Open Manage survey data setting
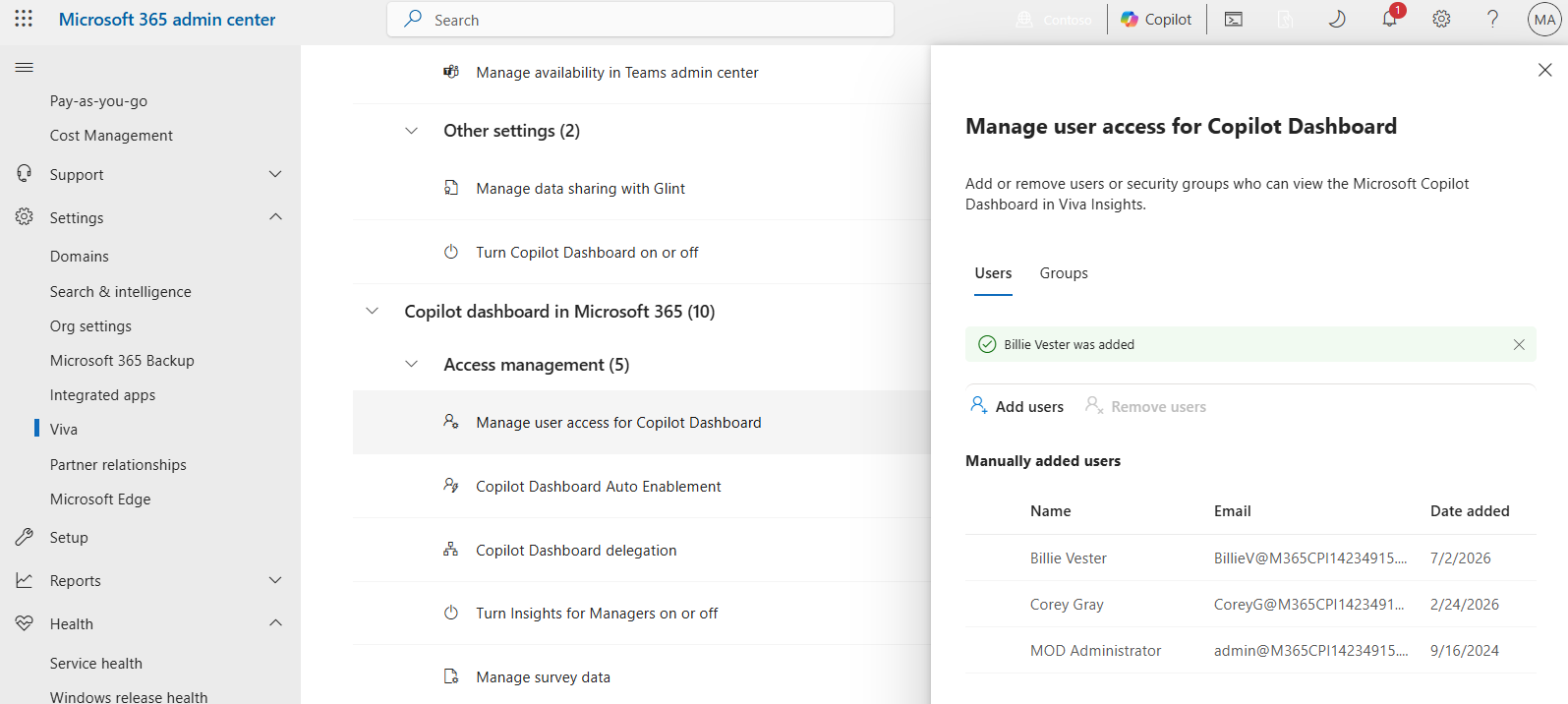 tap(543, 676)
